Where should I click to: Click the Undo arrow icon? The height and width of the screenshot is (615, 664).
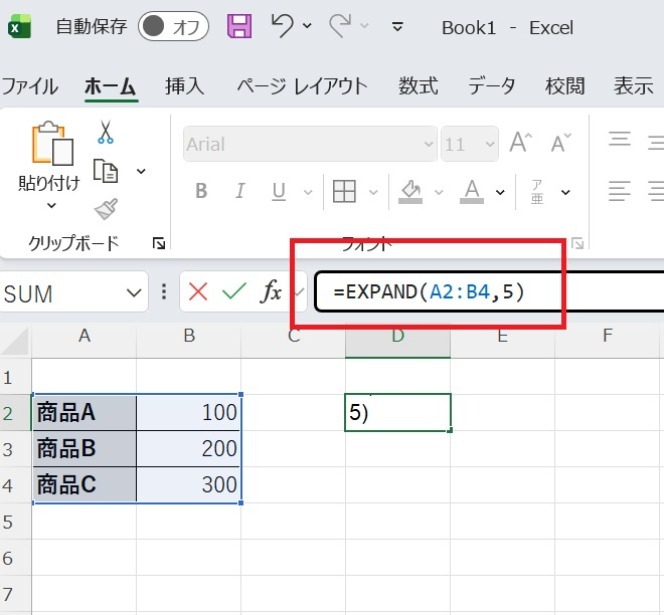tap(282, 26)
